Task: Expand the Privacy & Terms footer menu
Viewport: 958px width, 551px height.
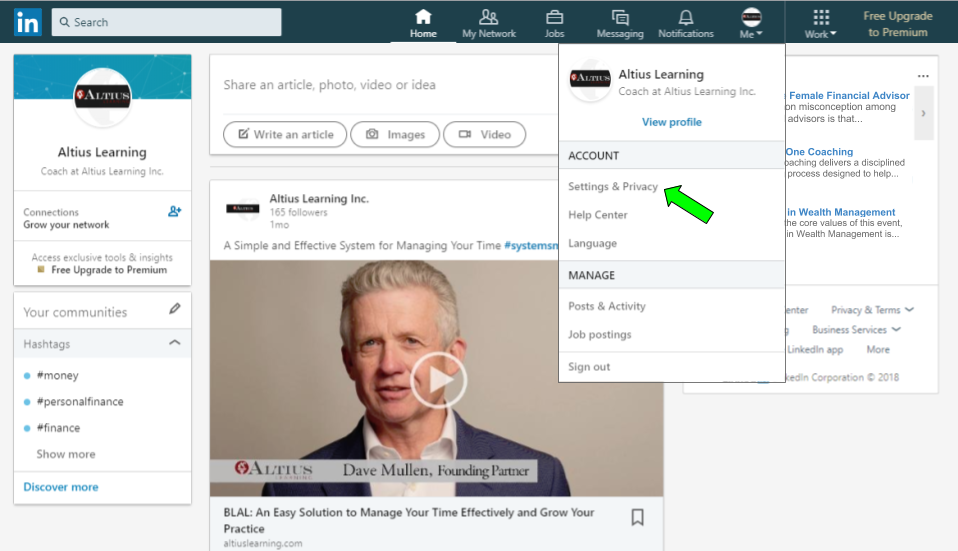Action: (x=872, y=310)
